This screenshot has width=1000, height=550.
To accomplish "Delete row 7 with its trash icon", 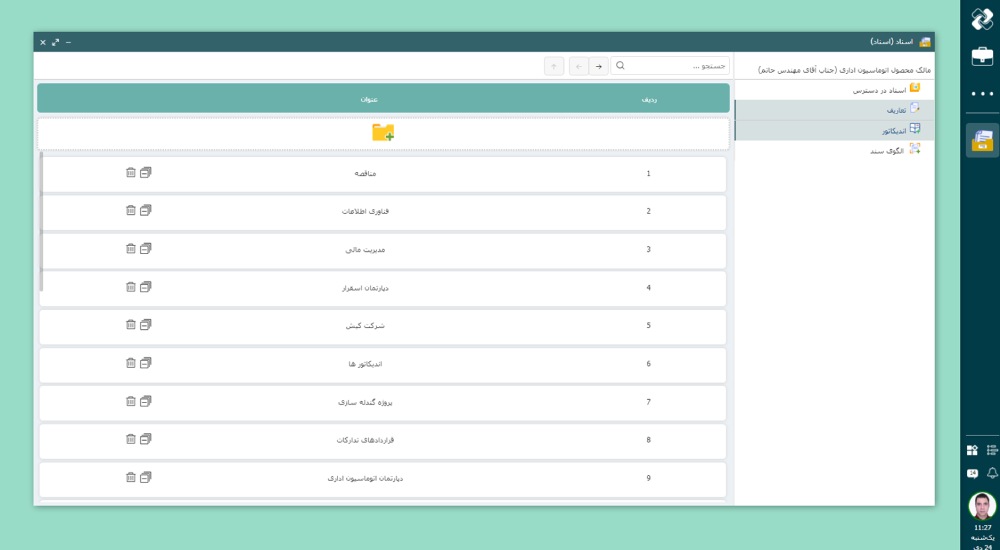I will click(131, 401).
